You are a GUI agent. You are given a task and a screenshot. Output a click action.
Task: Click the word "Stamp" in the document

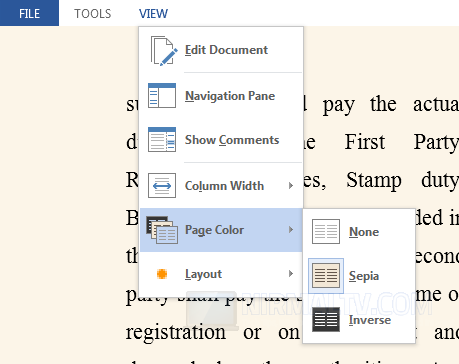[374, 180]
